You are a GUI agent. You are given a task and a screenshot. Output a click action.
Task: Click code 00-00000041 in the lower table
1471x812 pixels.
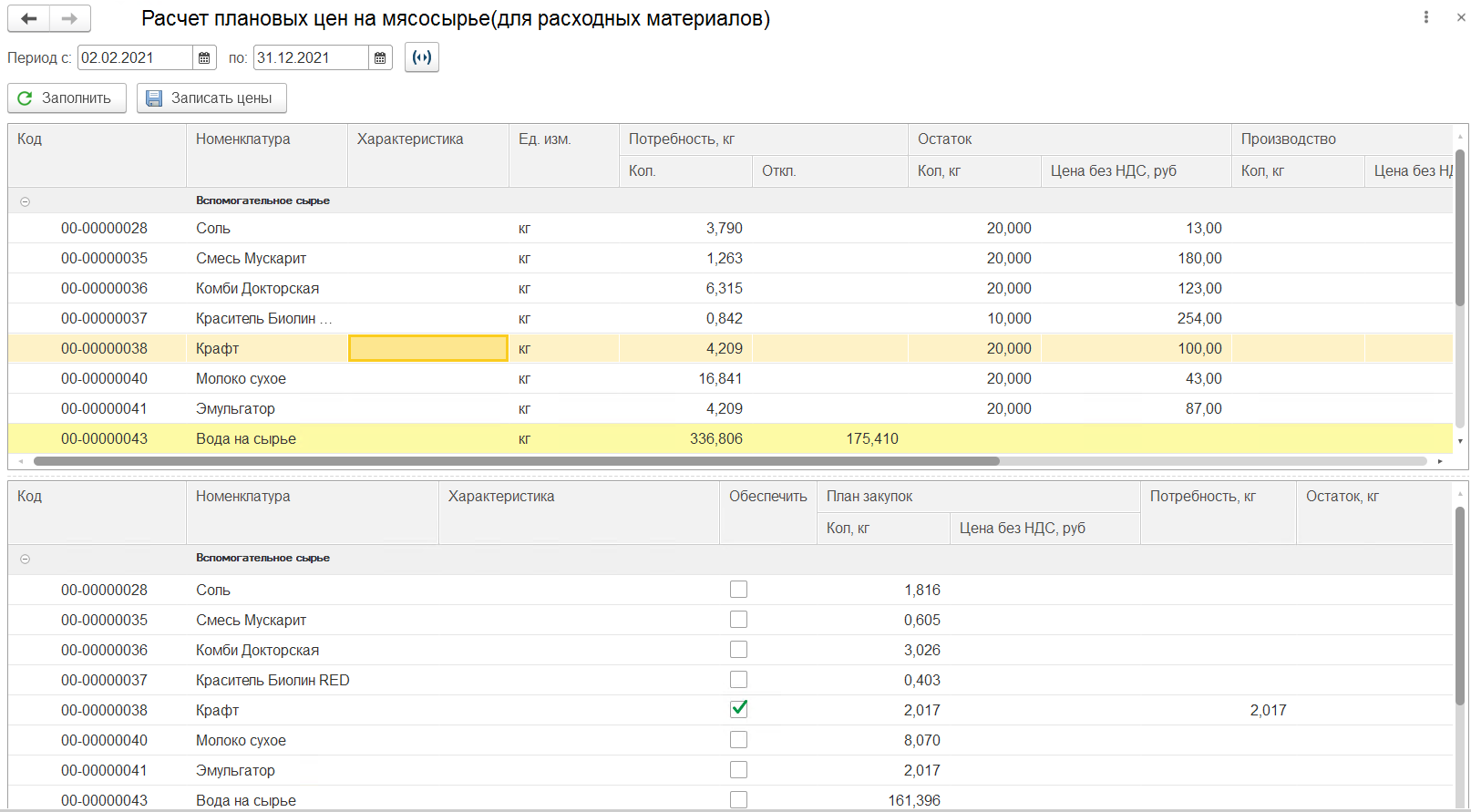pos(104,770)
